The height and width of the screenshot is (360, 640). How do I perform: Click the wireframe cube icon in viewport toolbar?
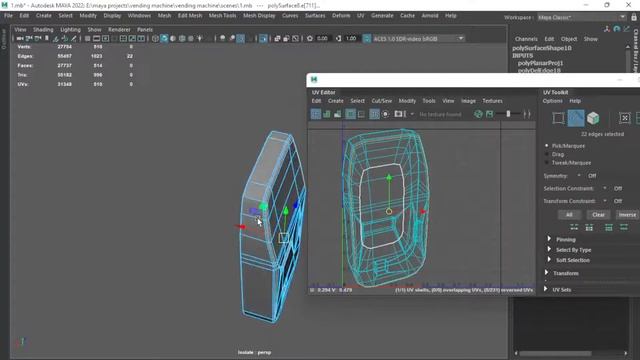pyautogui.click(x=155, y=39)
